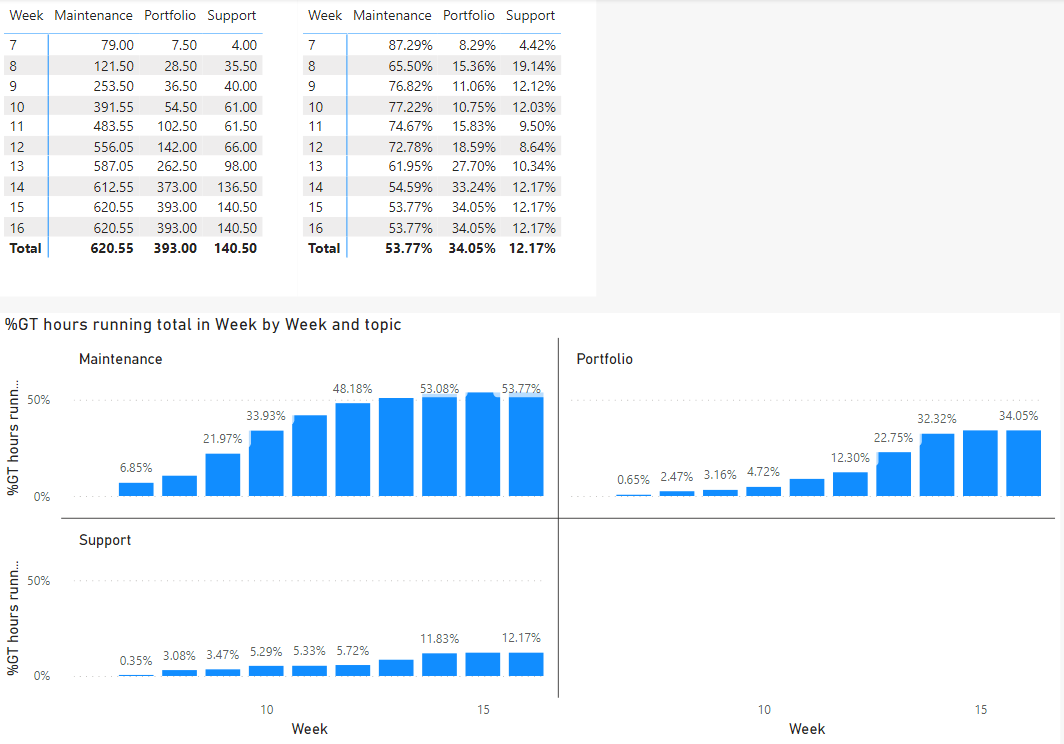Image resolution: width=1064 pixels, height=744 pixels.
Task: Select the bold 393.00 total cell
Action: coord(175,248)
